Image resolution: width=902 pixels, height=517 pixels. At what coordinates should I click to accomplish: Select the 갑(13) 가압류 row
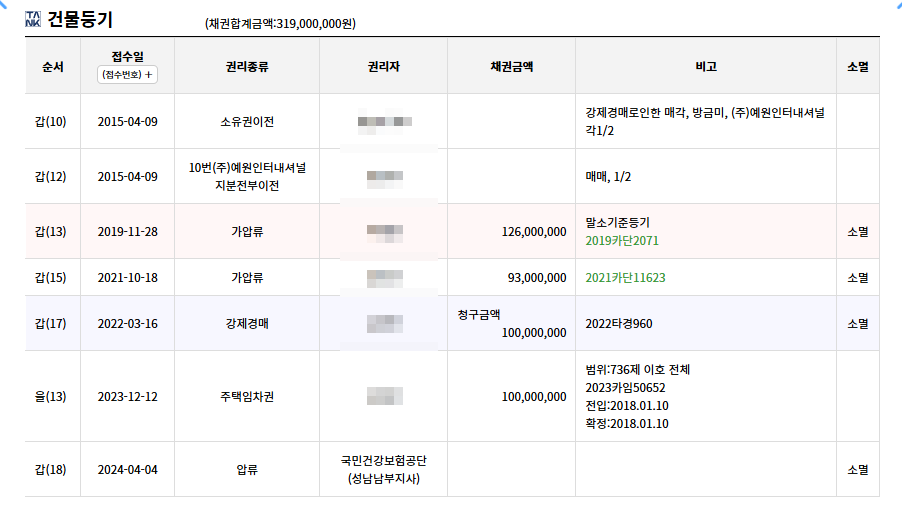click(x=452, y=231)
